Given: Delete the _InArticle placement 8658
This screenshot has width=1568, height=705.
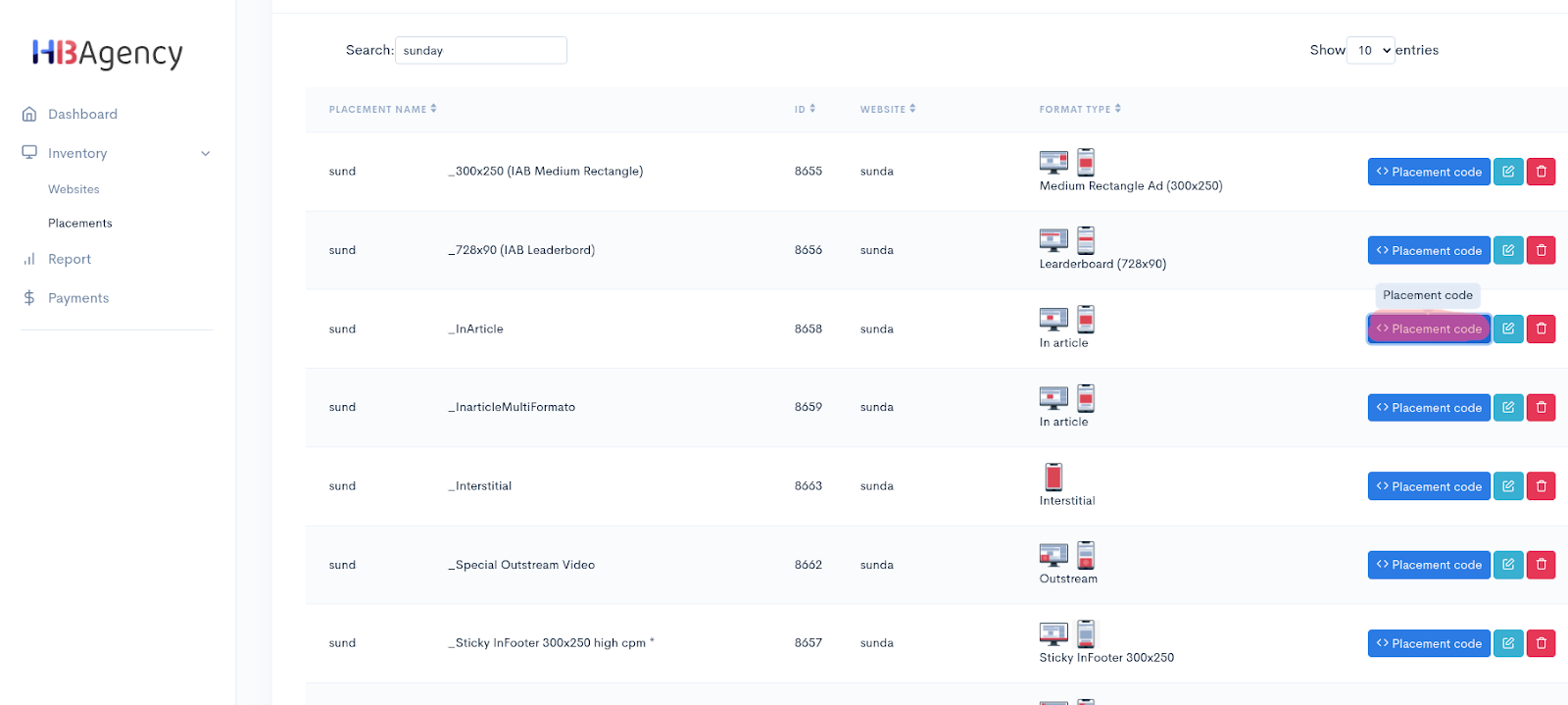Looking at the screenshot, I should click(x=1541, y=328).
